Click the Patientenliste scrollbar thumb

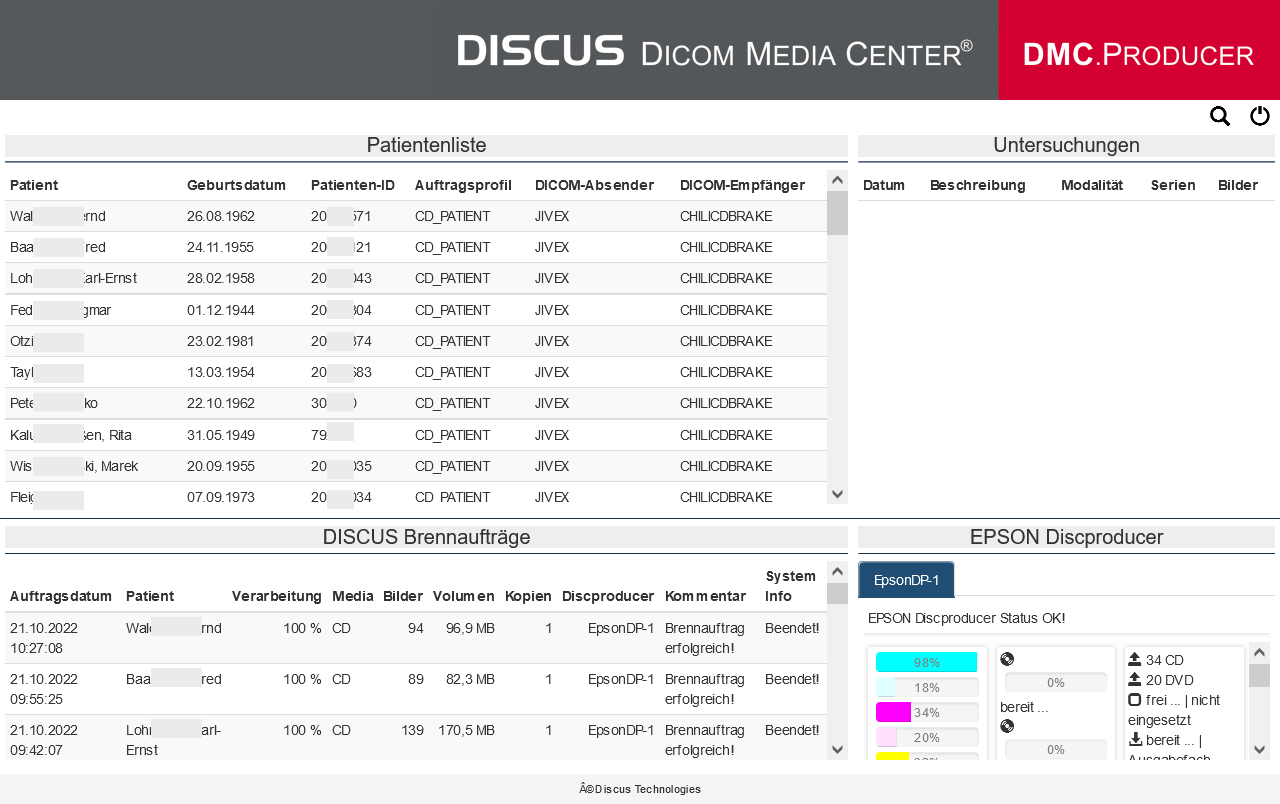pyautogui.click(x=837, y=213)
